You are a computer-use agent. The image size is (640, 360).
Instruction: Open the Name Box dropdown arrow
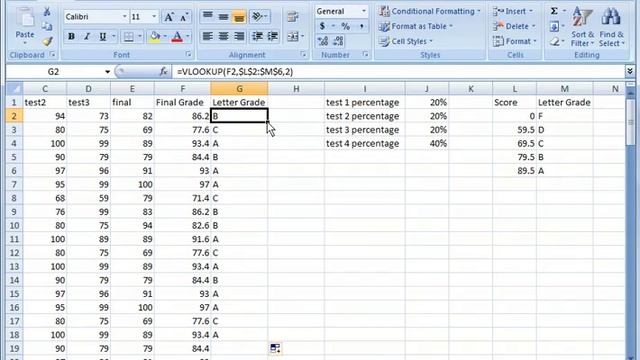[x=107, y=72]
